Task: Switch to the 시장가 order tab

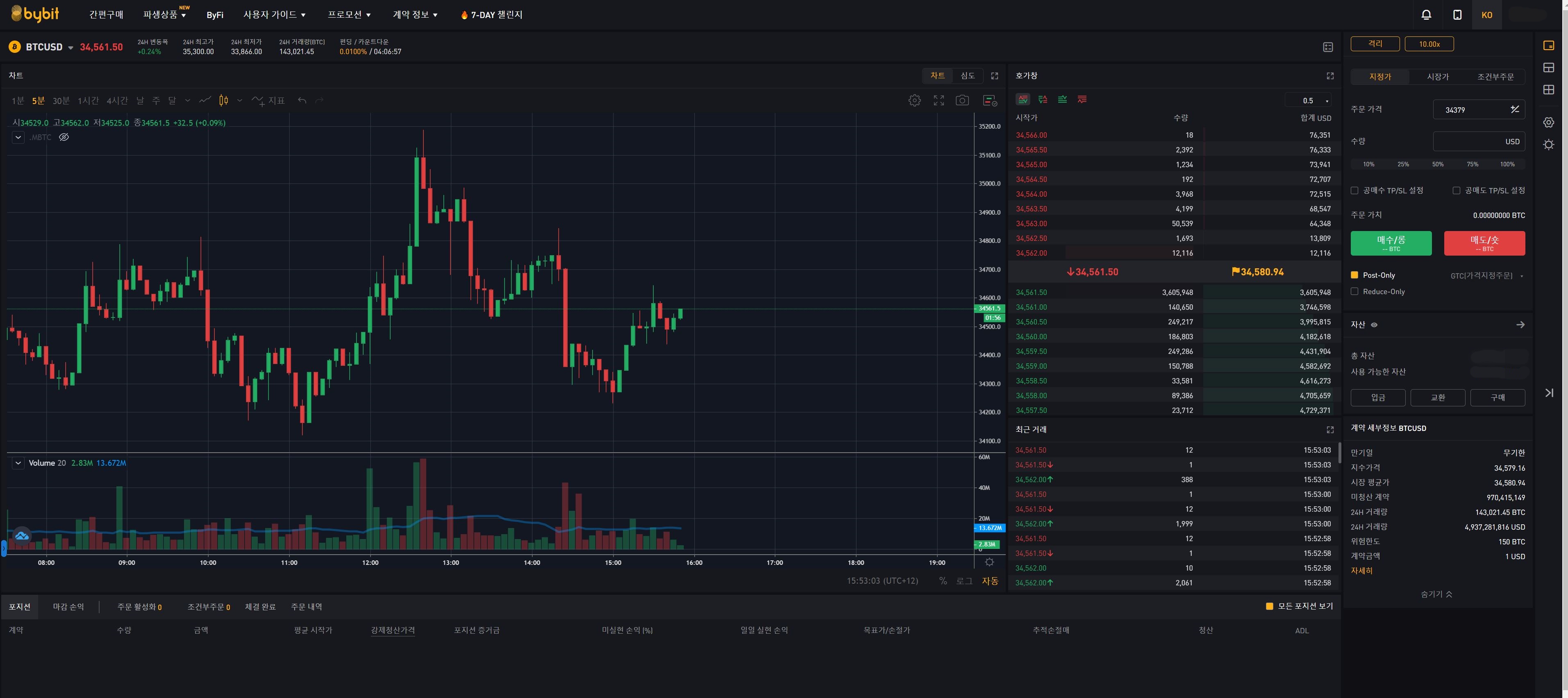Action: tap(1438, 77)
